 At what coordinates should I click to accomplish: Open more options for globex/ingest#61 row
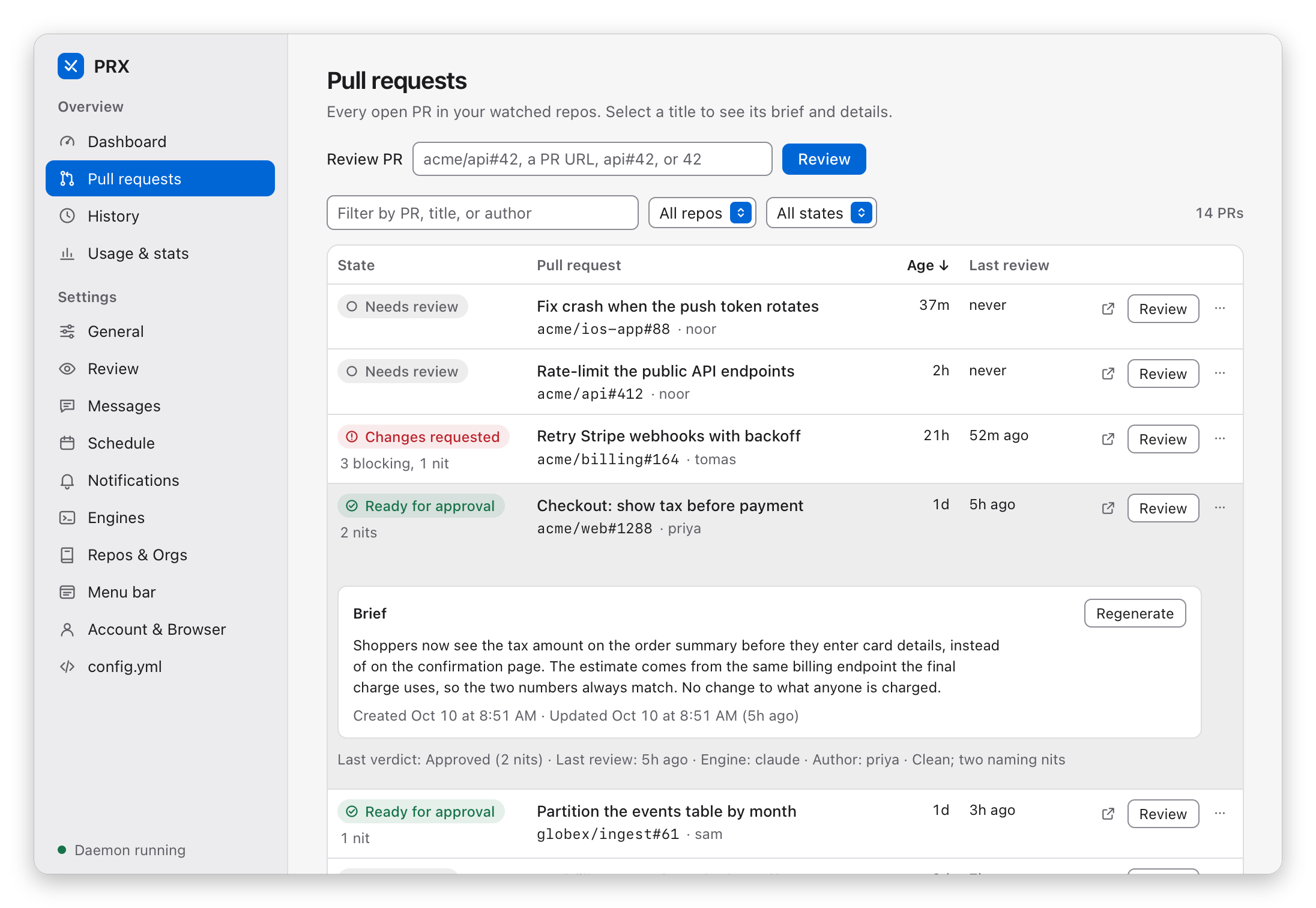click(1220, 813)
